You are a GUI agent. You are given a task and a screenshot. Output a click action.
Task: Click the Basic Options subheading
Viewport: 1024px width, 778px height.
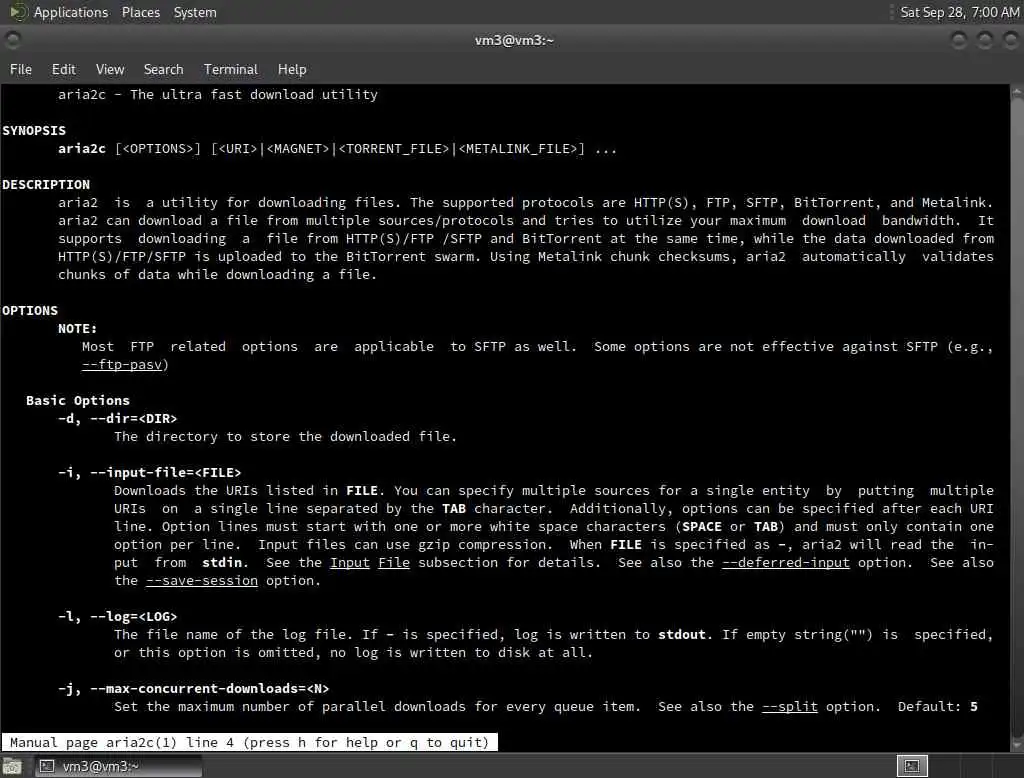(x=78, y=400)
